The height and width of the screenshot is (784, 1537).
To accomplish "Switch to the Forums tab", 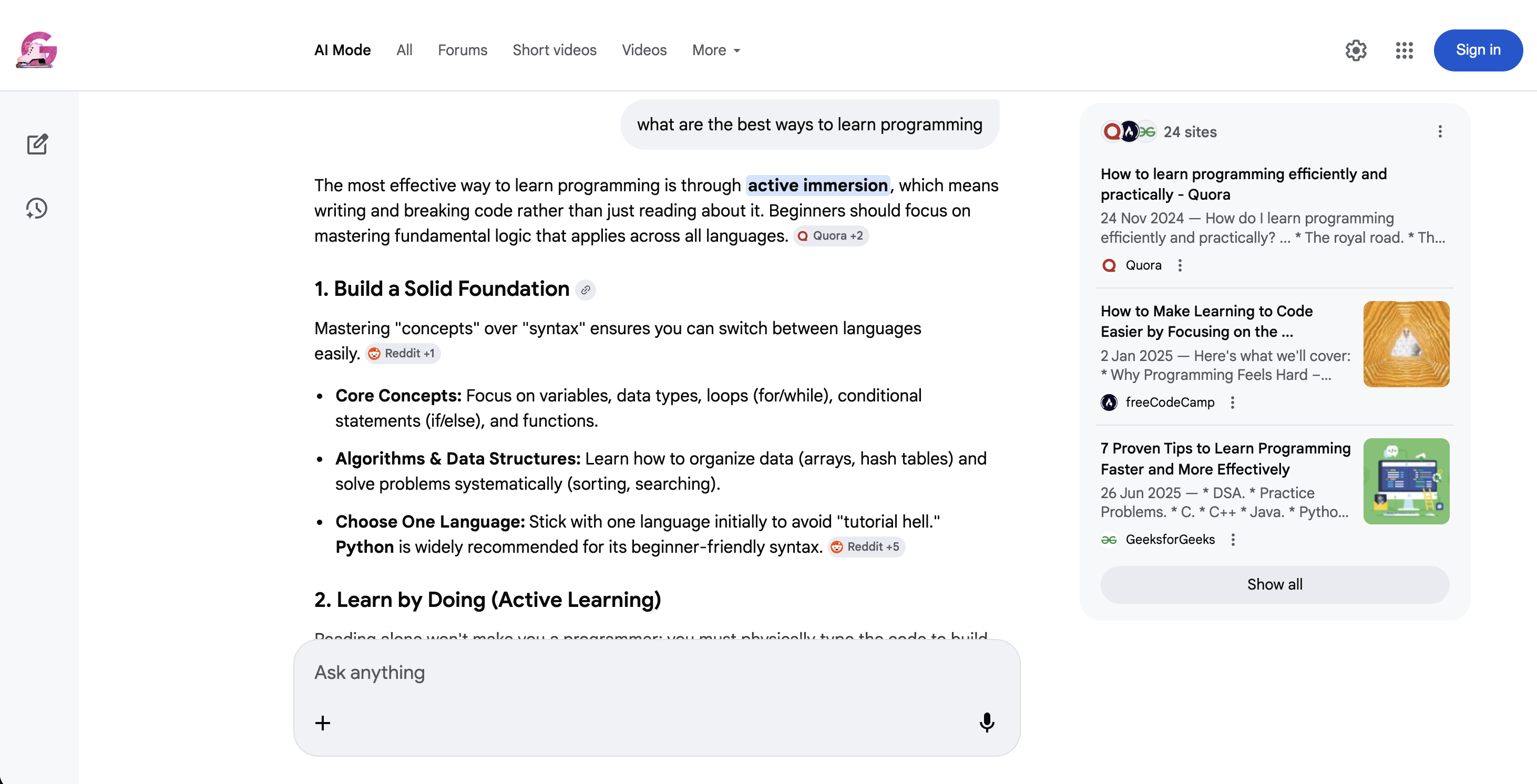I will coord(463,50).
